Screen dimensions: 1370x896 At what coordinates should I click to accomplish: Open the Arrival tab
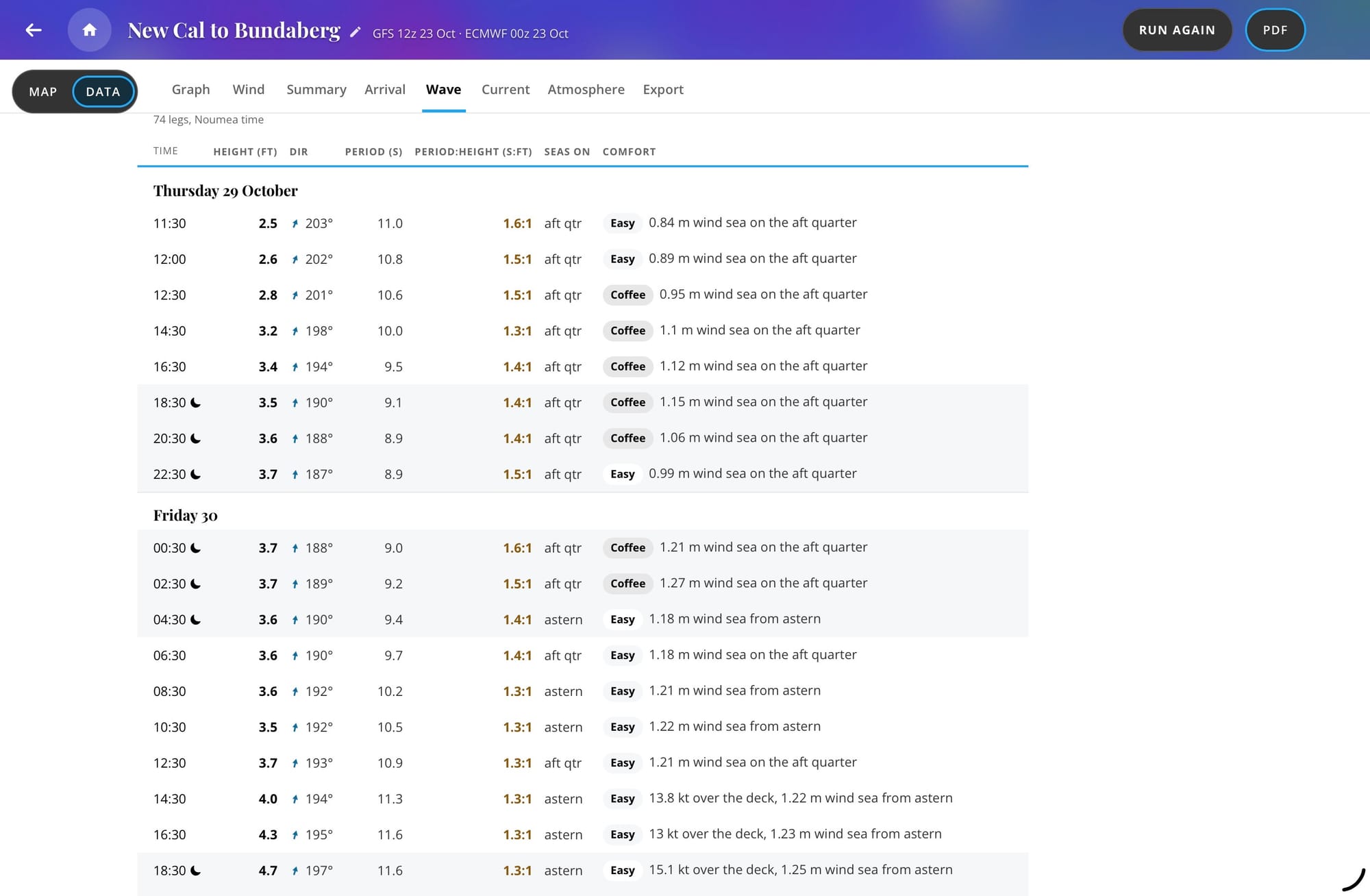(385, 89)
